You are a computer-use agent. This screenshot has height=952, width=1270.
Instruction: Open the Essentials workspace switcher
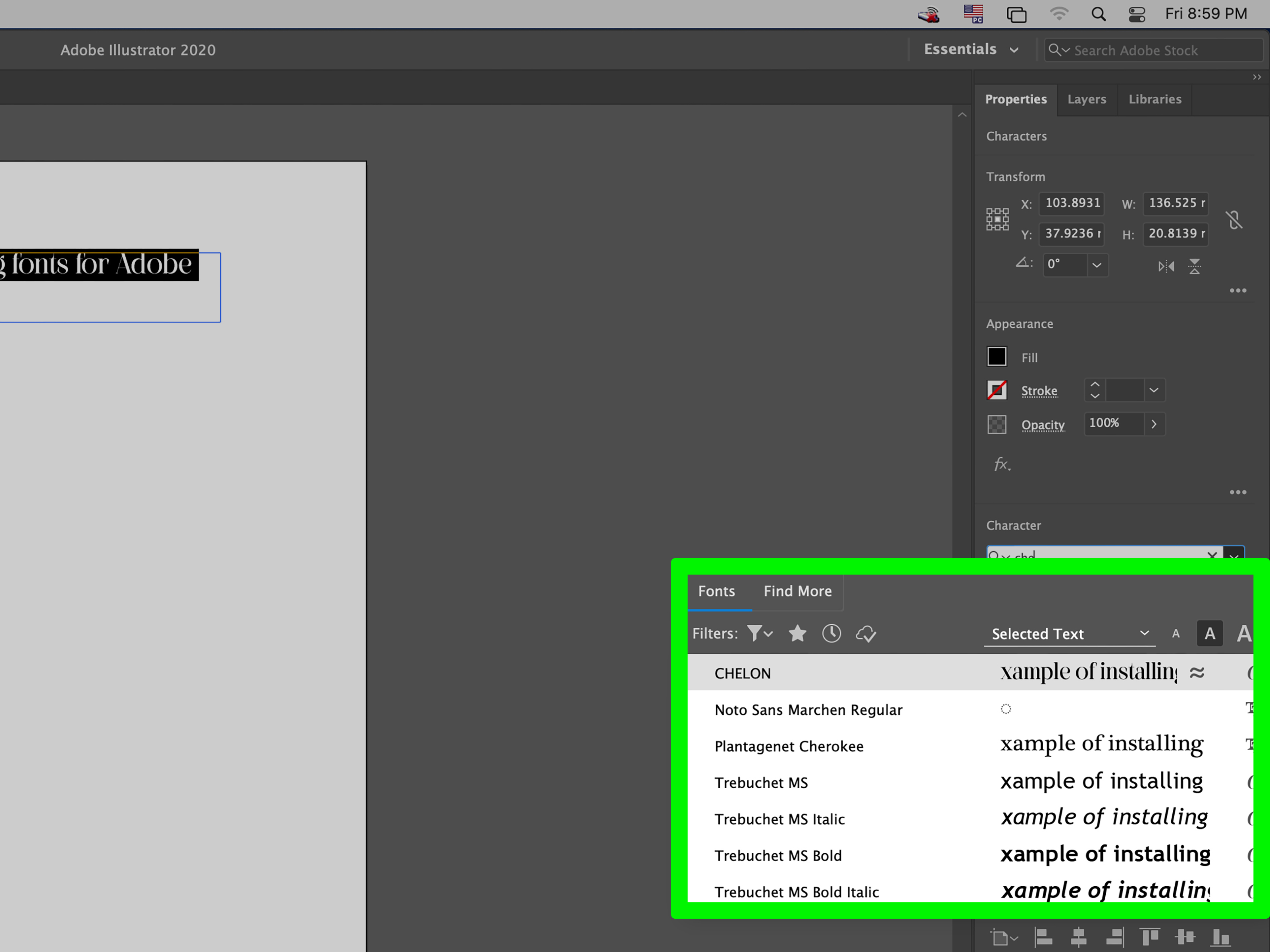pos(971,49)
